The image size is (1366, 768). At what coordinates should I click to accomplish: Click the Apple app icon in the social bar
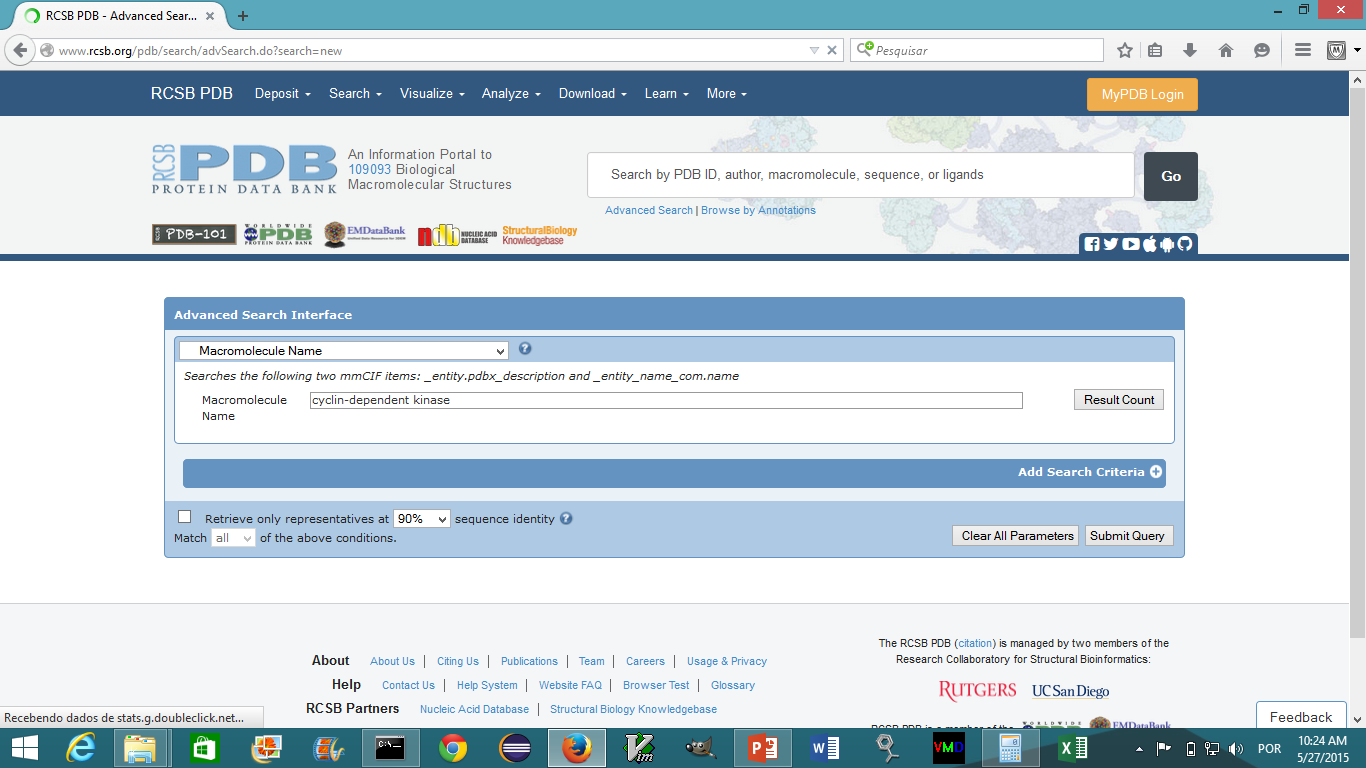click(x=1149, y=244)
